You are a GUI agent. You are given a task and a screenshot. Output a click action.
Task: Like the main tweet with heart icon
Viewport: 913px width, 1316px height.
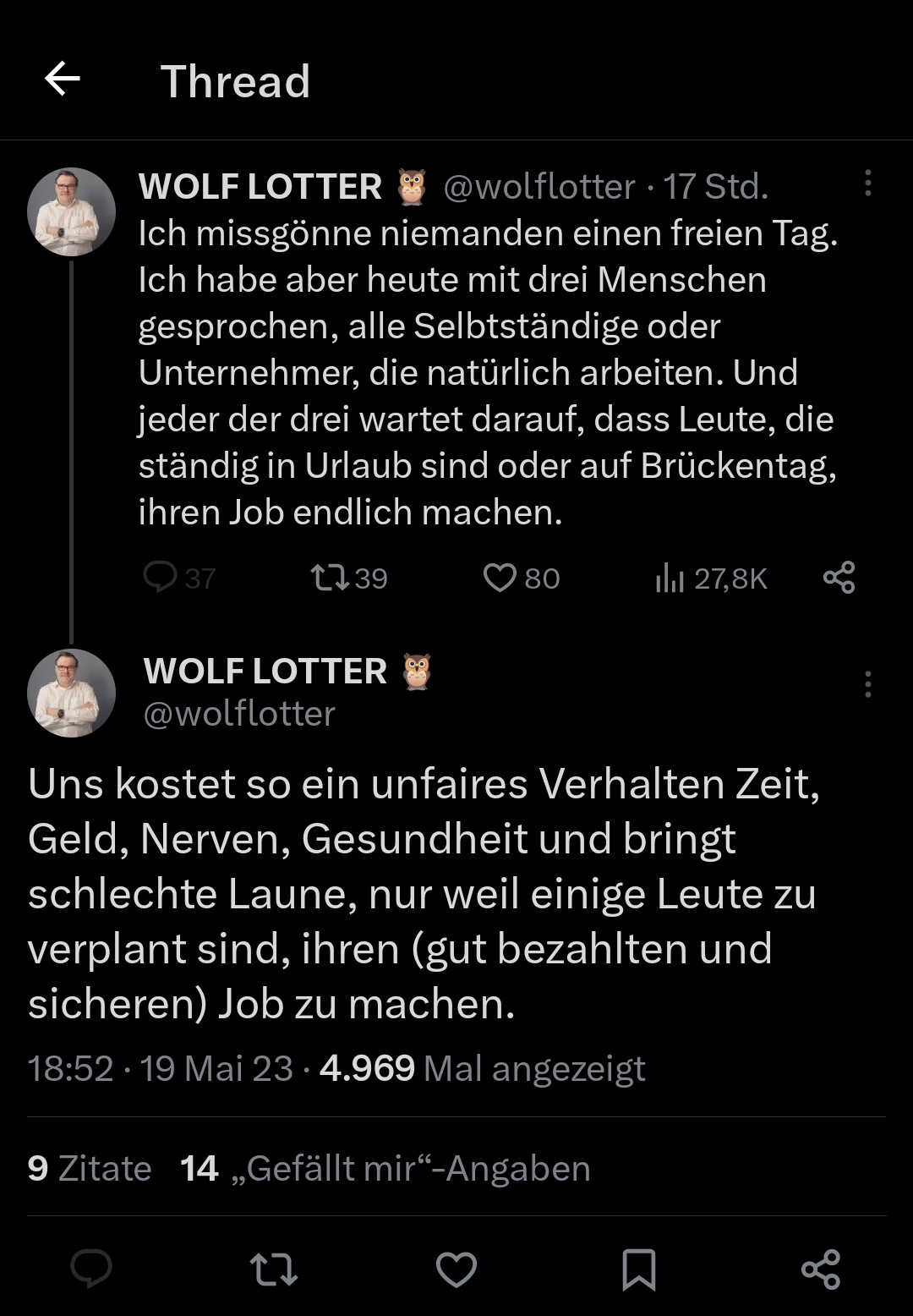click(x=456, y=1269)
